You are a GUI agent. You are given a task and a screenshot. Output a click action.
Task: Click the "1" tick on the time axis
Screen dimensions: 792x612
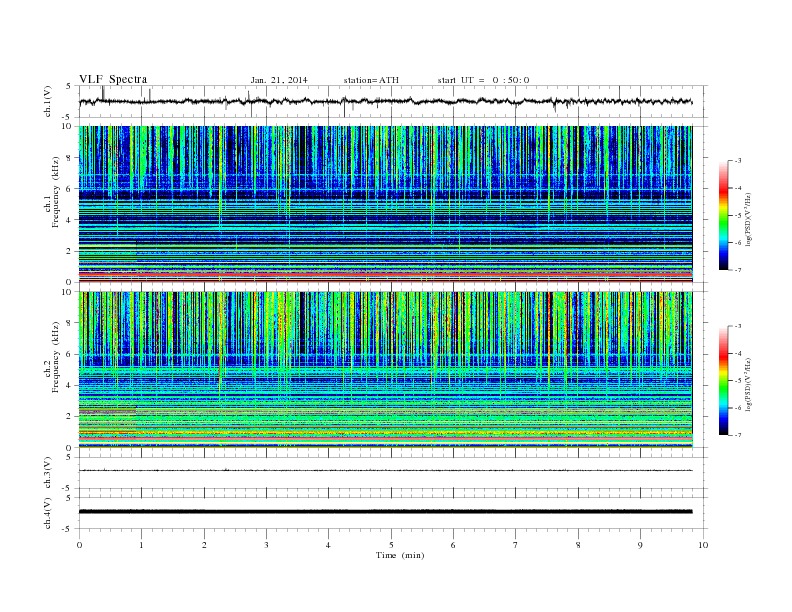click(x=141, y=545)
